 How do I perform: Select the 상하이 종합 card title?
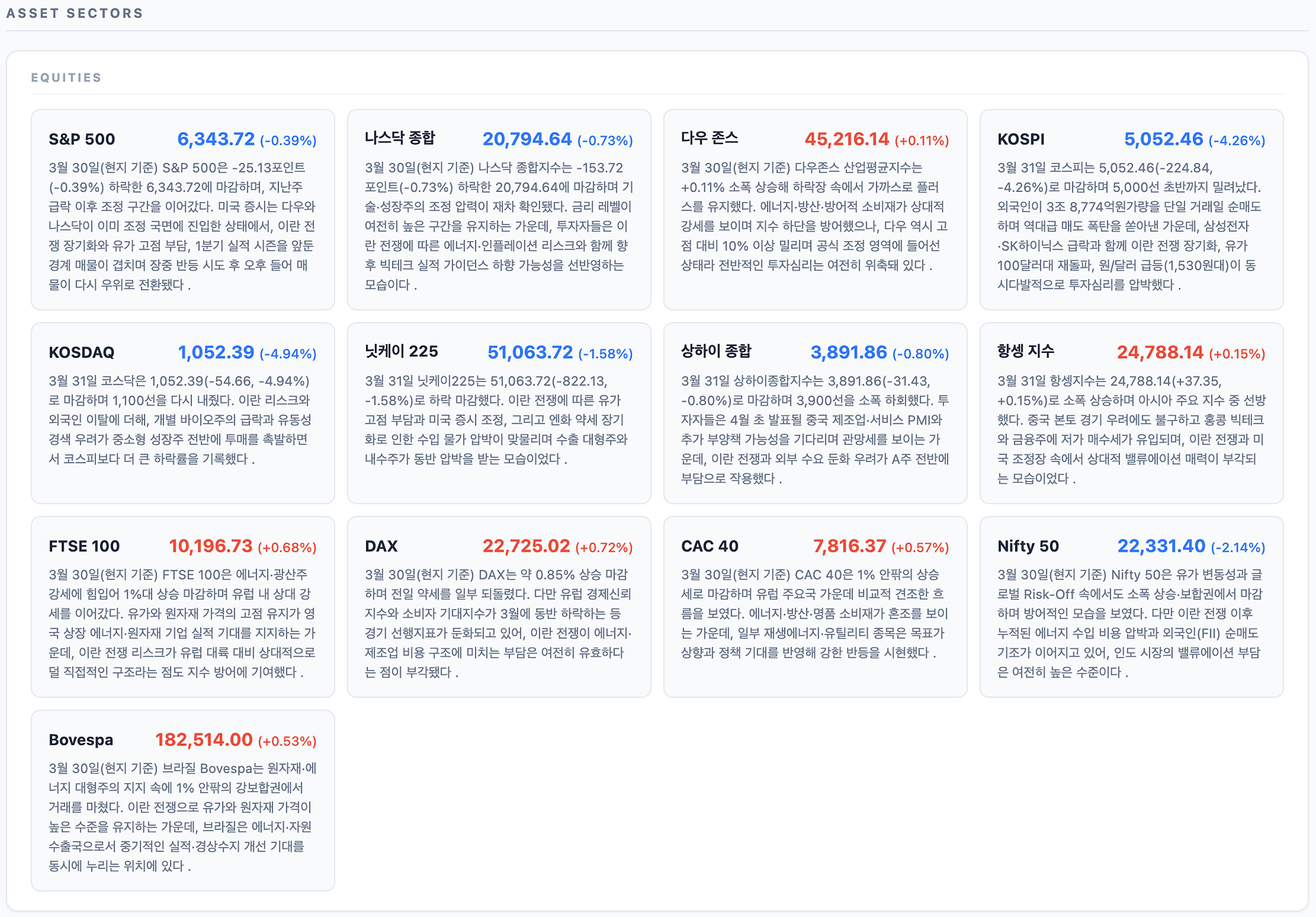coord(716,352)
